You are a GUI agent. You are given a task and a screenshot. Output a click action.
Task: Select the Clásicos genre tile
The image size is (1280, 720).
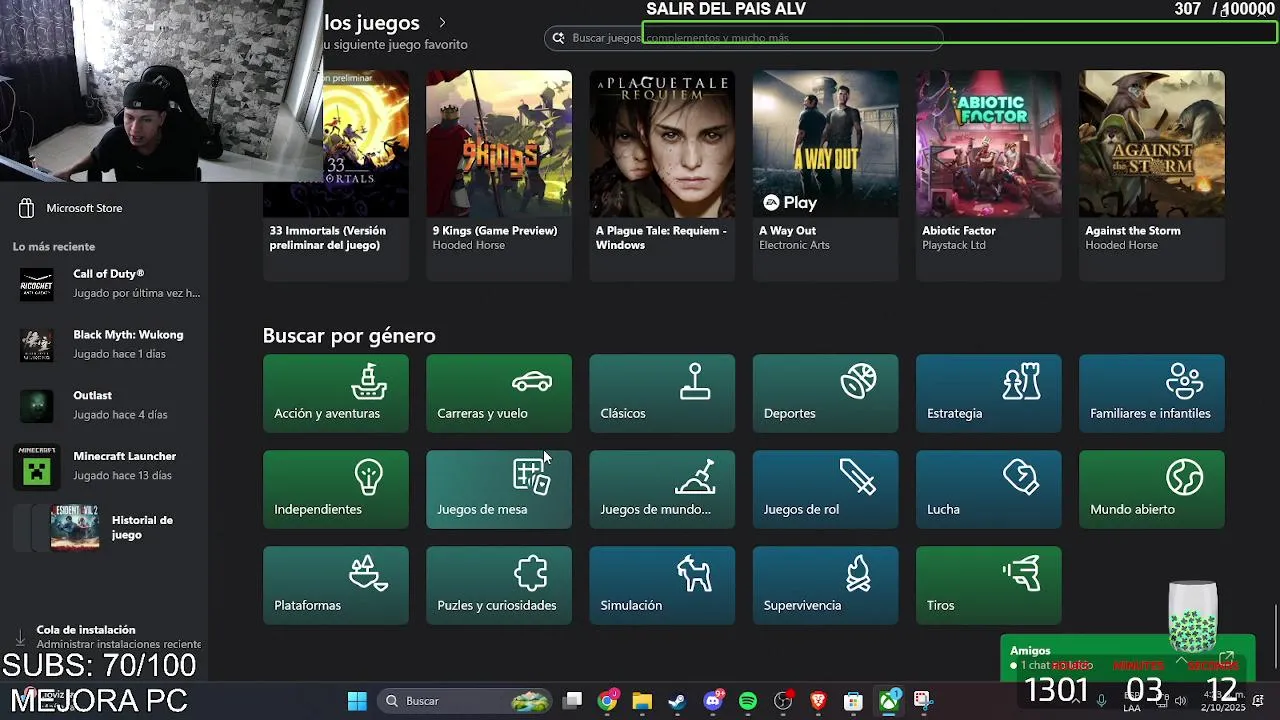662,393
